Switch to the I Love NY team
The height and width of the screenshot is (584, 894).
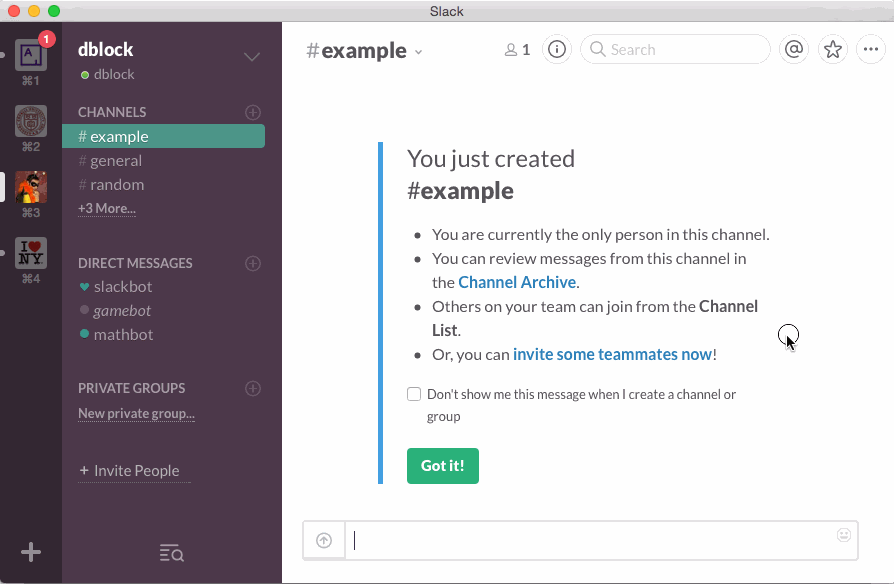(31, 253)
